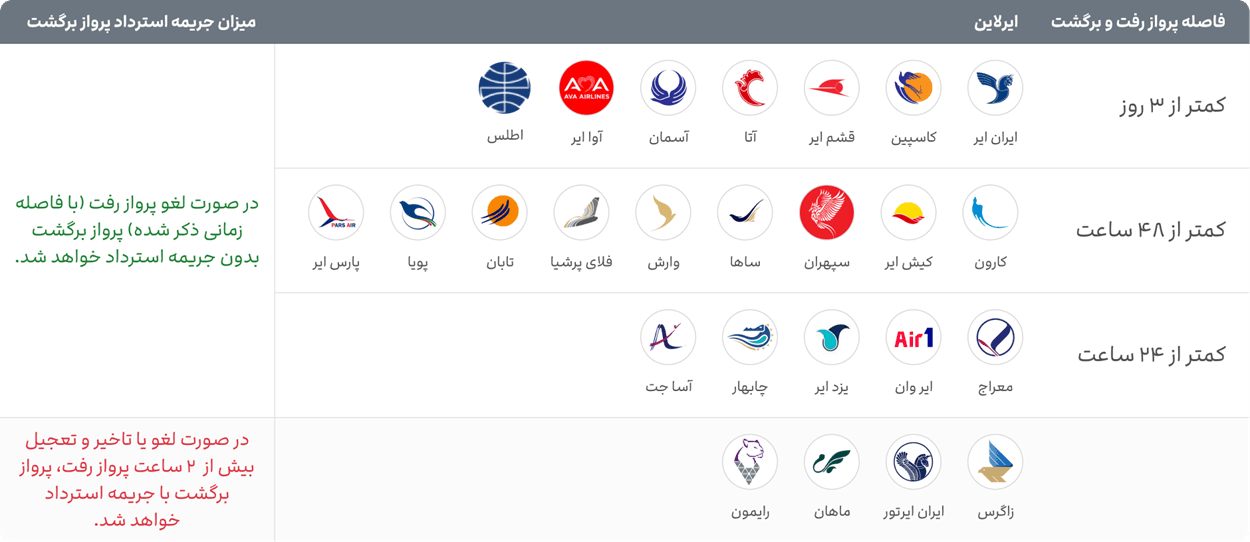
Task: Click the Air1 airline logo
Action: click(x=913, y=338)
